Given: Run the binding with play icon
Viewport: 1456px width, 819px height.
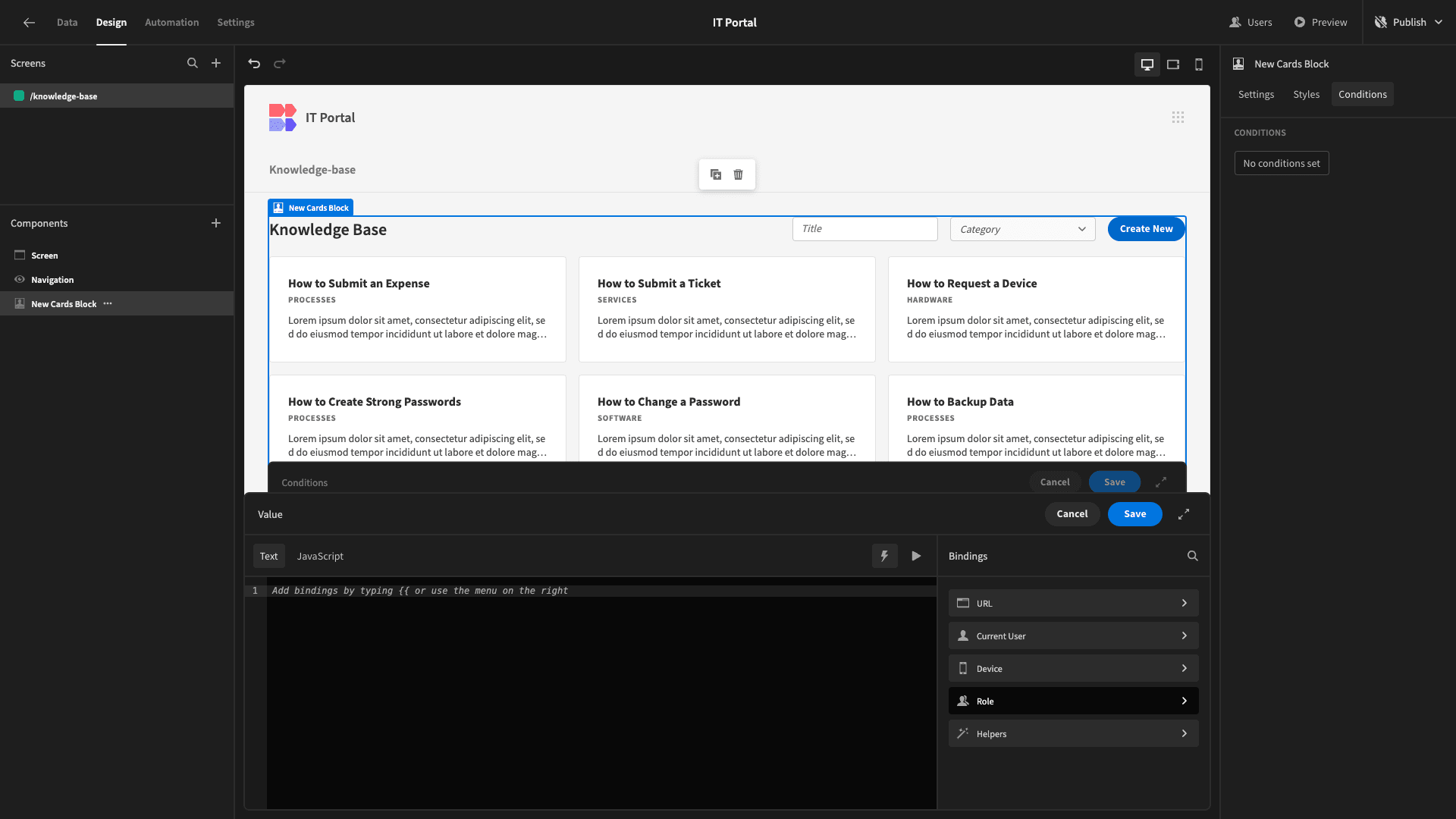Looking at the screenshot, I should coord(916,556).
